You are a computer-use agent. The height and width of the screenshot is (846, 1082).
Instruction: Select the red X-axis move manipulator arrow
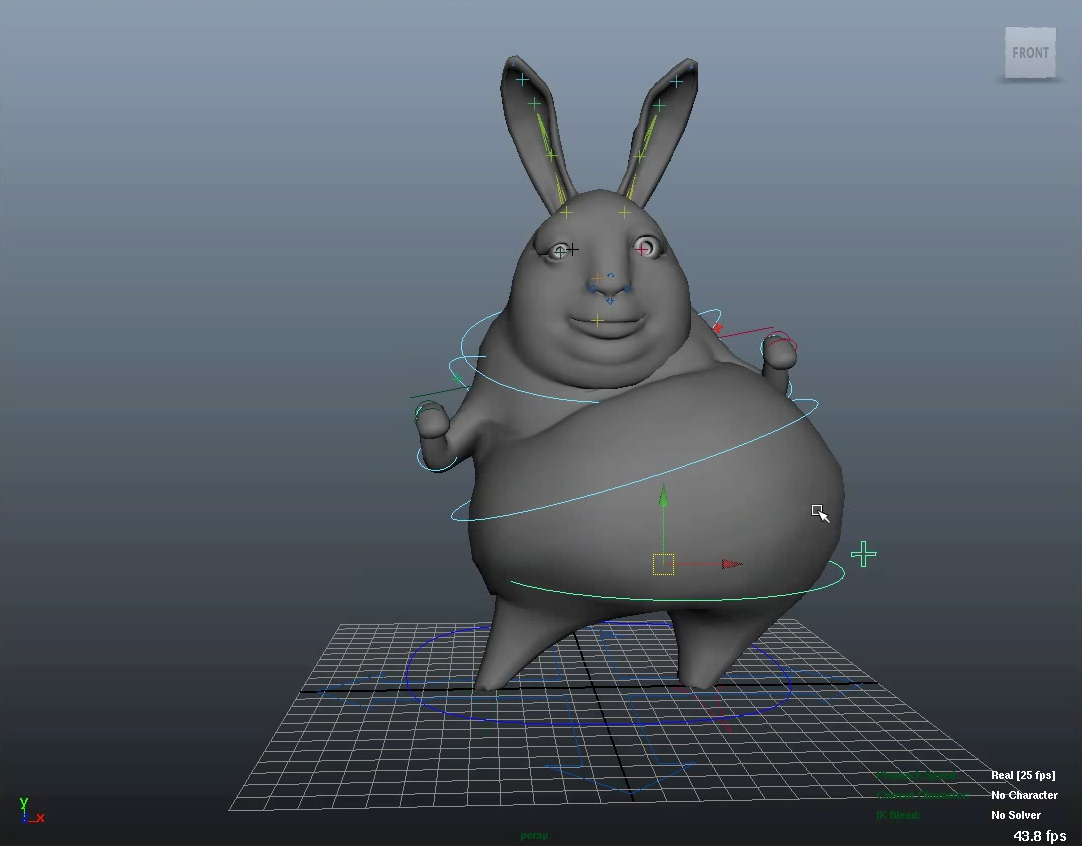pyautogui.click(x=731, y=564)
